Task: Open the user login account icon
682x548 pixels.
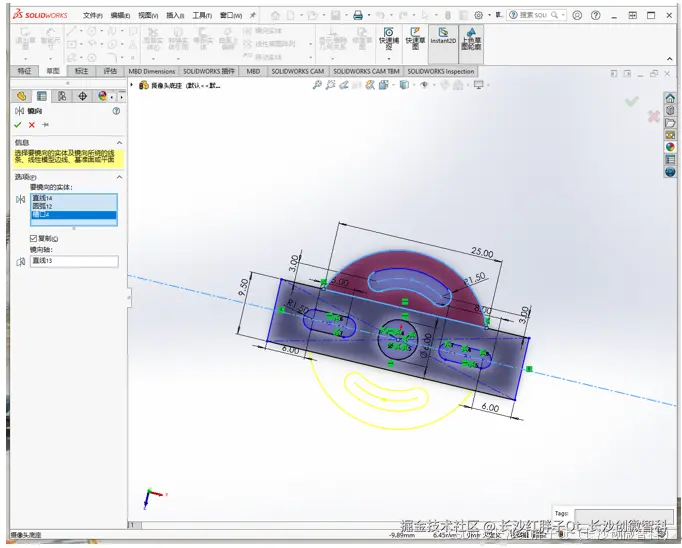Action: click(x=577, y=15)
